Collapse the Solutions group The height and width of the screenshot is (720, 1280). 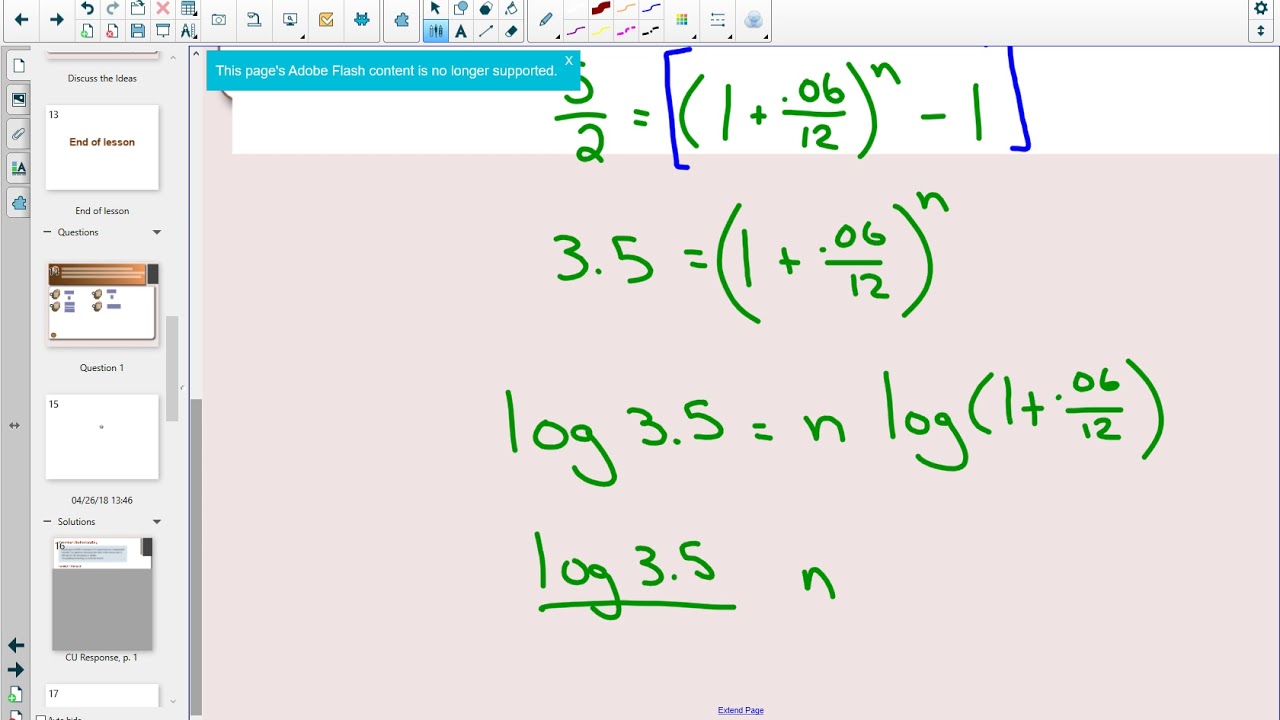47,521
